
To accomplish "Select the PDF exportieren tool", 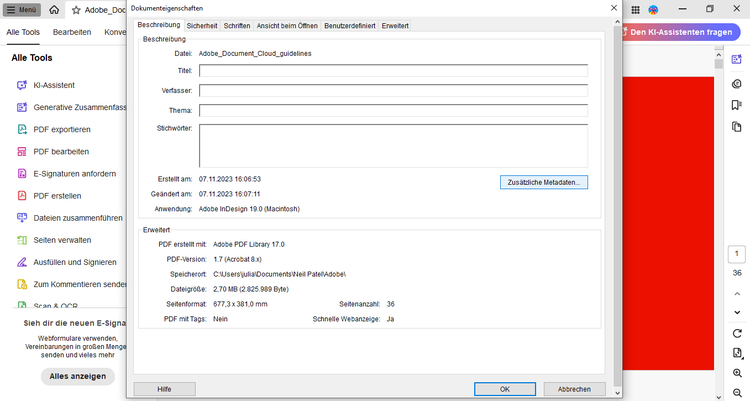I will click(54, 129).
